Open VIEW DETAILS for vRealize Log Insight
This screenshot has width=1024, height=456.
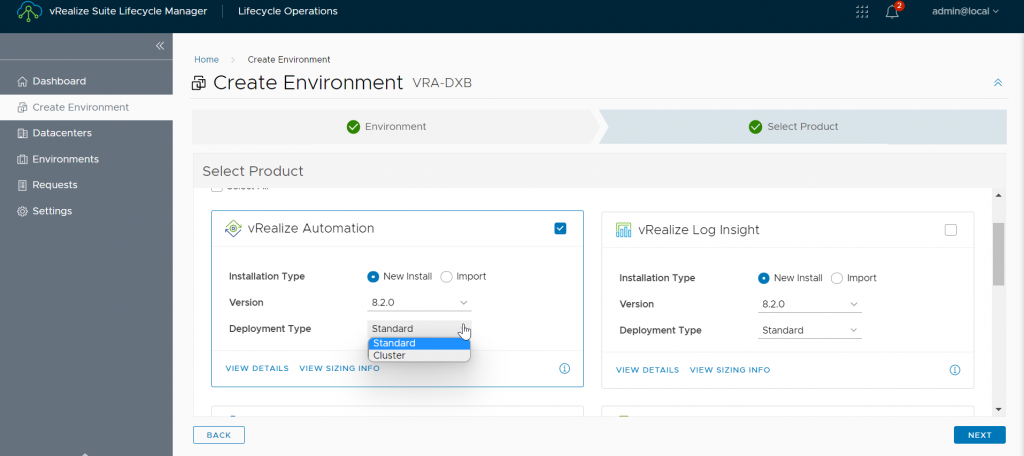click(x=647, y=370)
